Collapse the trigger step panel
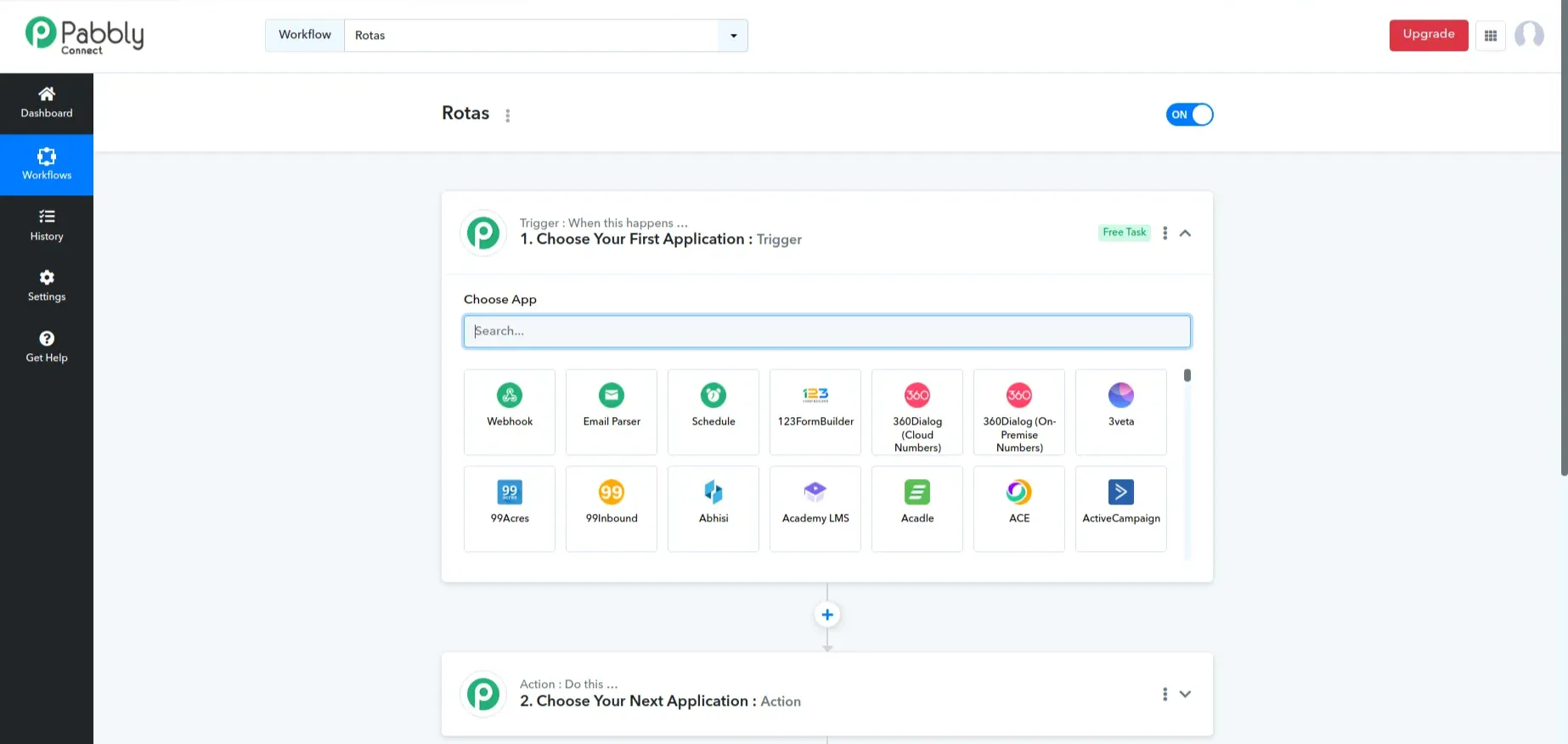This screenshot has height=744, width=1568. (1186, 233)
